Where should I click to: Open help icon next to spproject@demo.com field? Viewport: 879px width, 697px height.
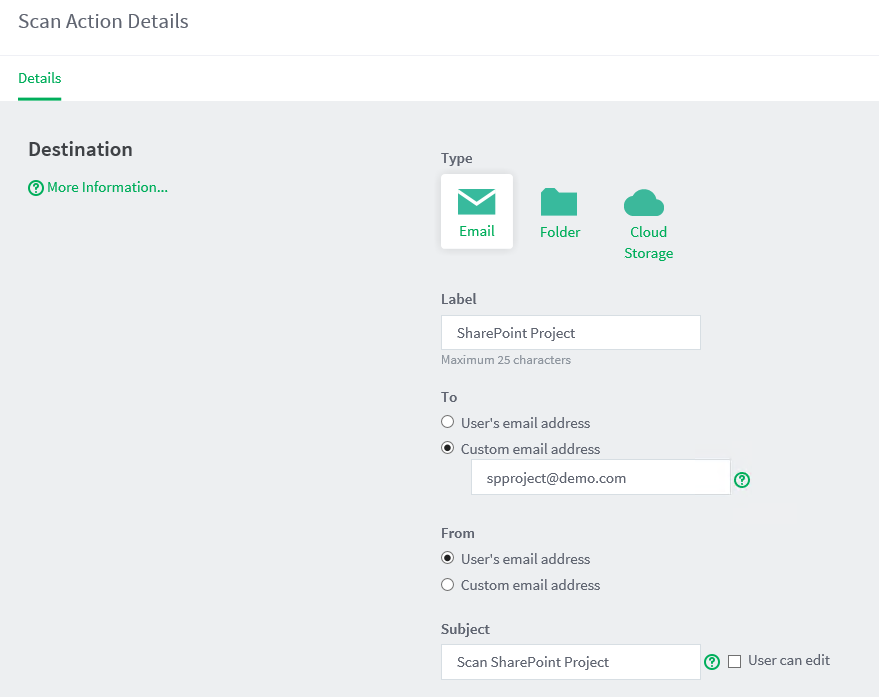coord(742,480)
